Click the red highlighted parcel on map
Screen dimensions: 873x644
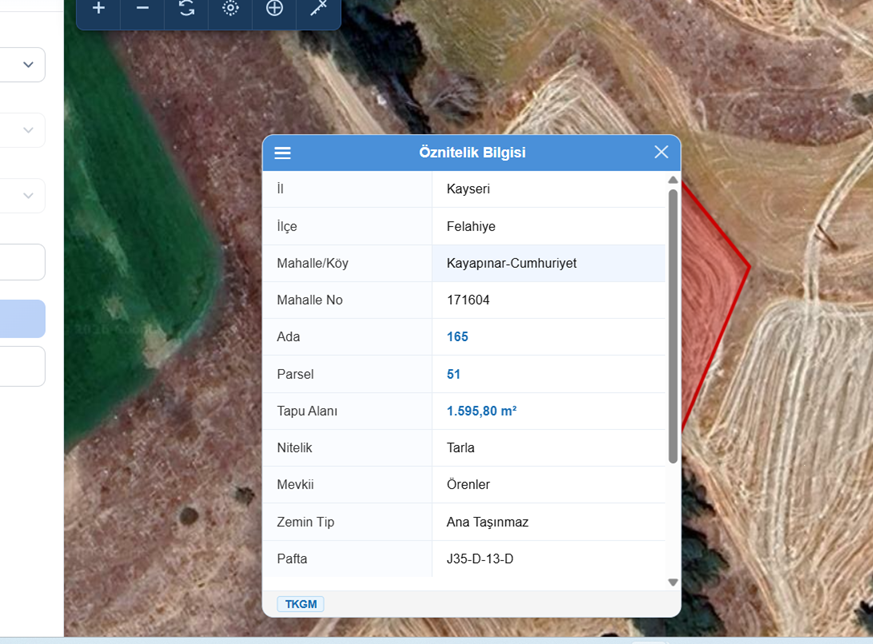point(710,289)
